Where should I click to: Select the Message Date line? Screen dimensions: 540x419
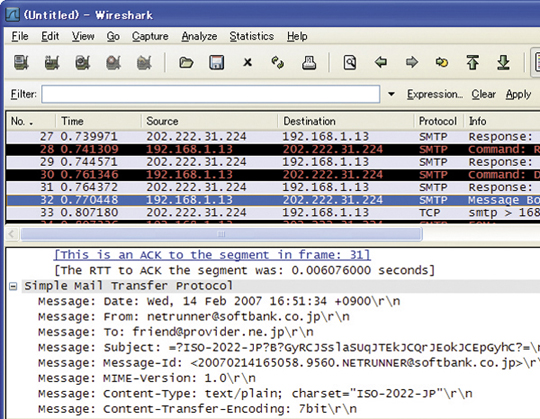click(x=219, y=301)
